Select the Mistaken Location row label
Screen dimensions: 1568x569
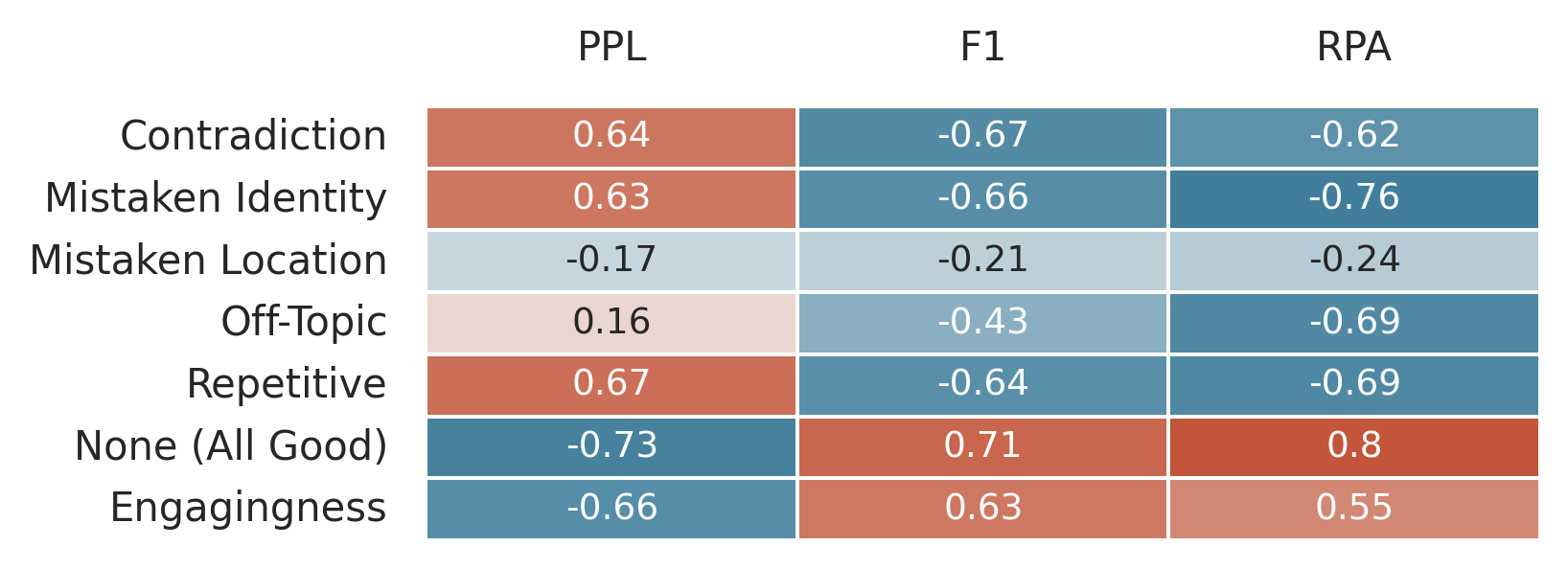(208, 261)
